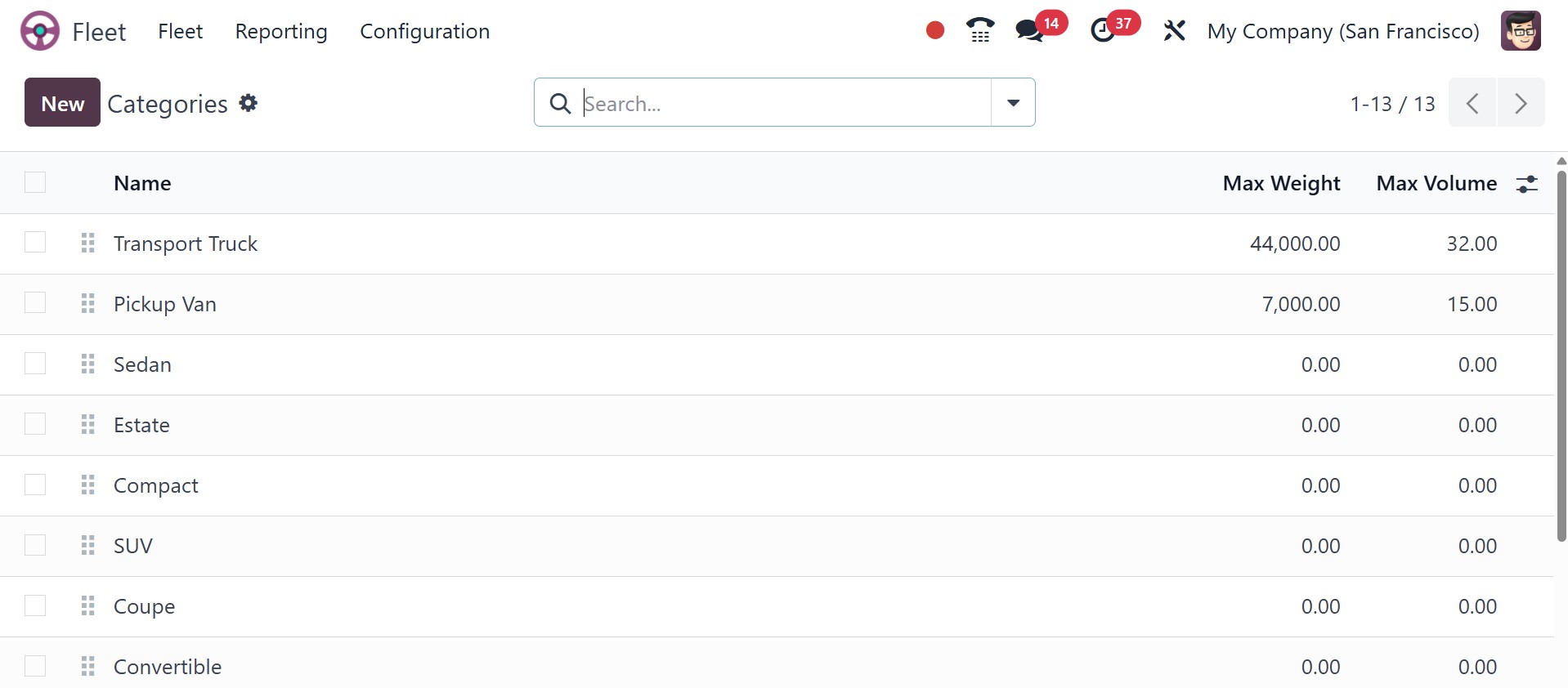Viewport: 1568px width, 688px height.
Task: Click the Fleet app logo icon
Action: point(39,31)
